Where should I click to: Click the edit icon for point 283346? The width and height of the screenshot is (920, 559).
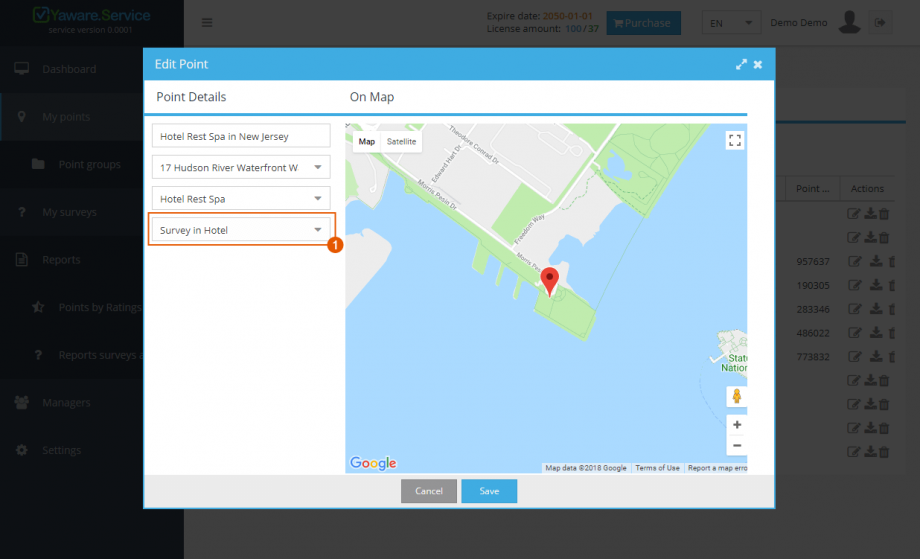[855, 309]
